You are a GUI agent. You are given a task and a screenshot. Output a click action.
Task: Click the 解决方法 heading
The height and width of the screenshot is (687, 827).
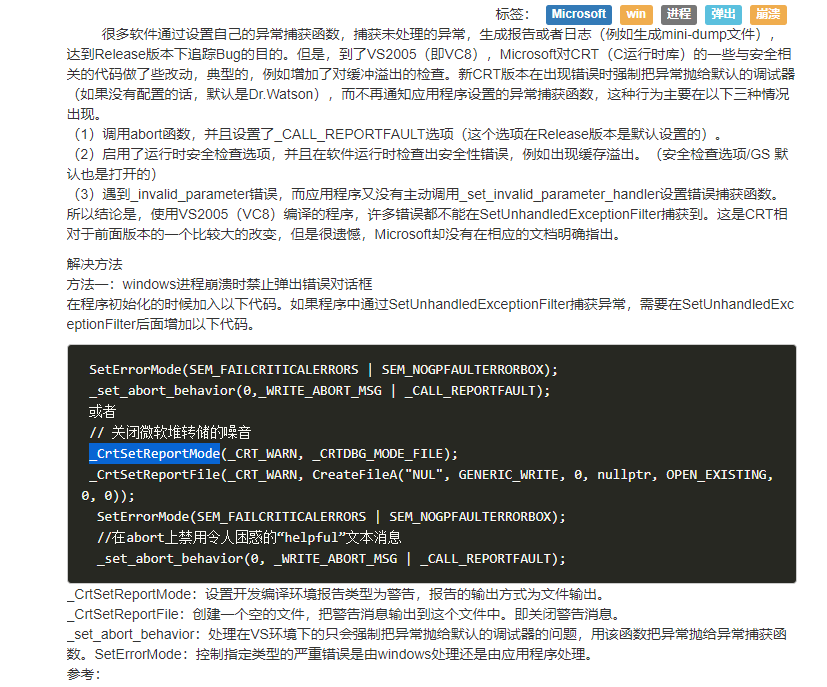[94, 264]
